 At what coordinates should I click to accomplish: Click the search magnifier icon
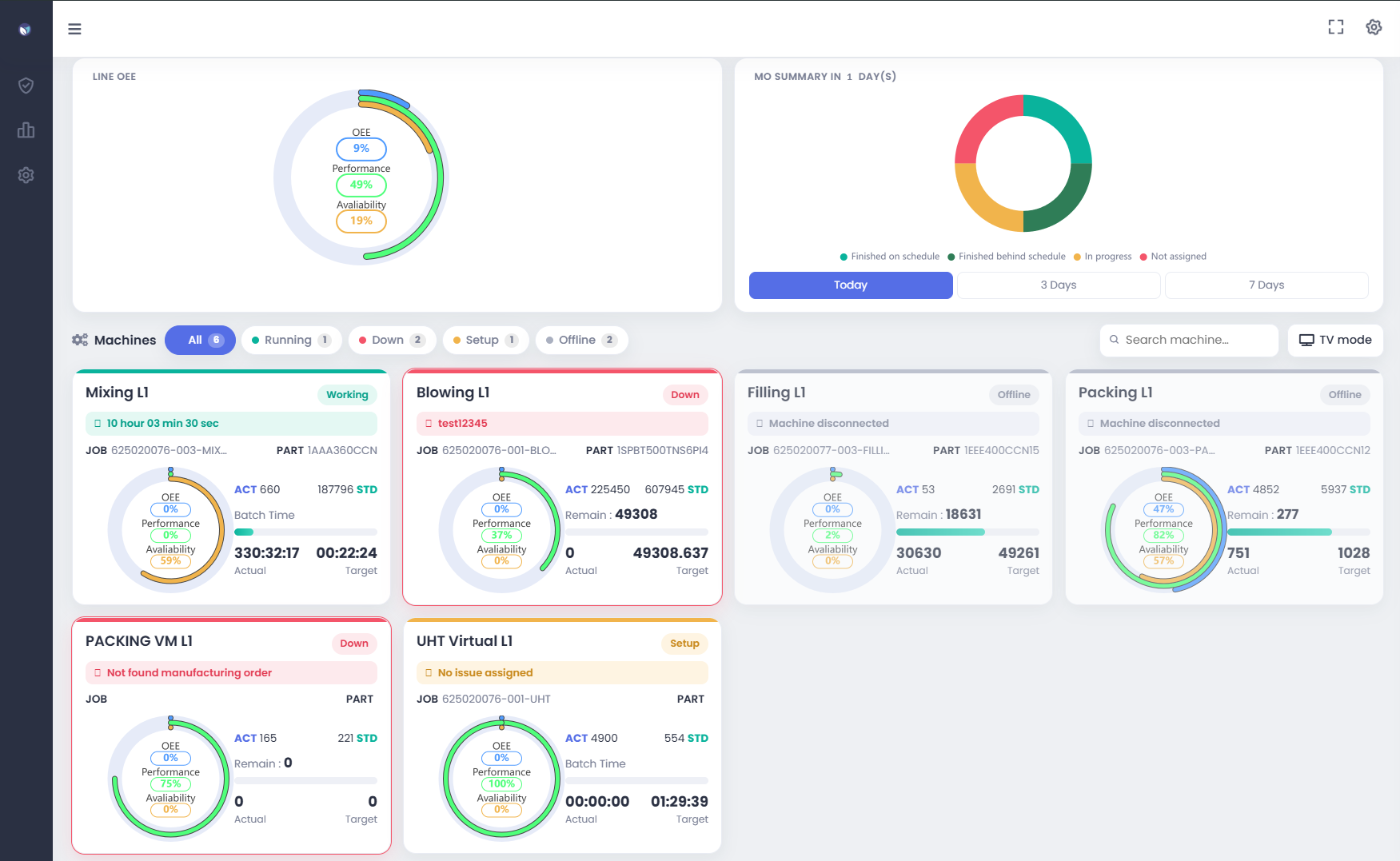1114,340
